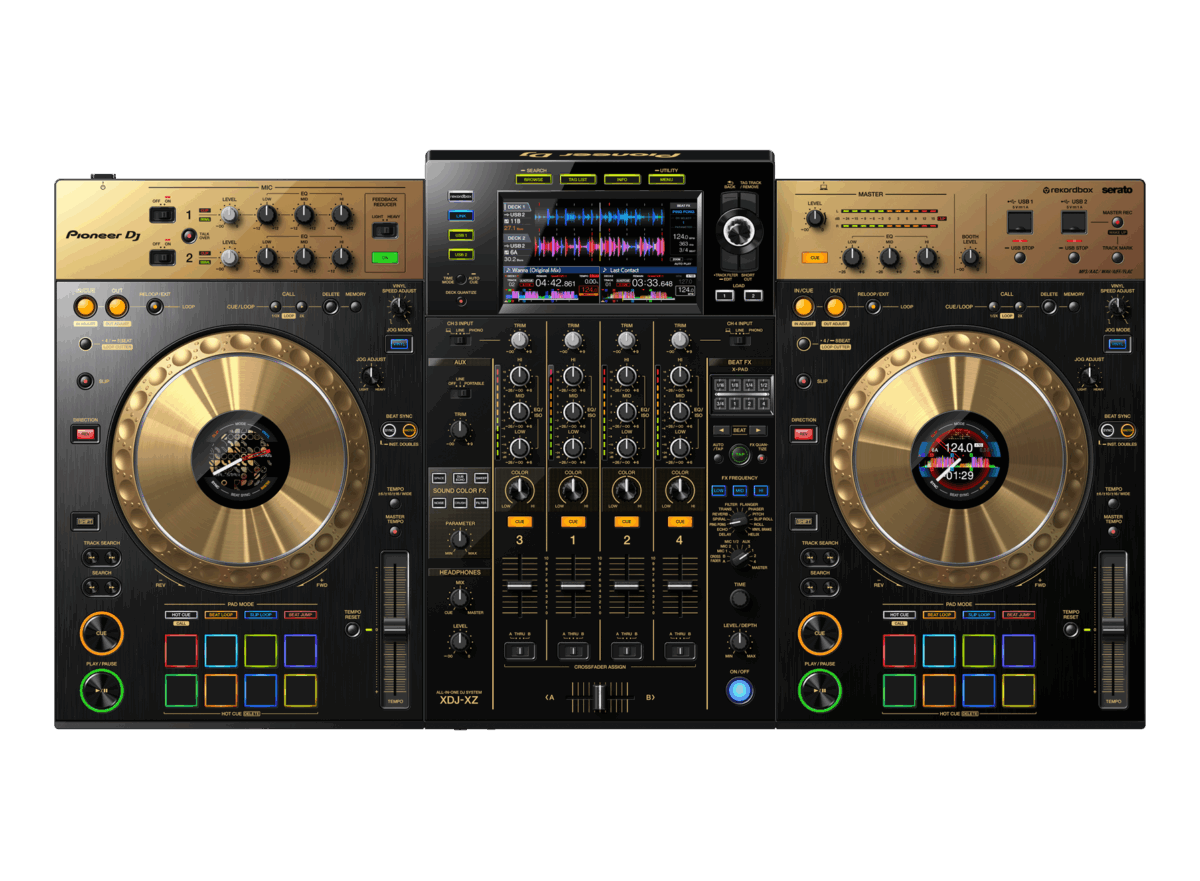Flip the CH 3 INPUT selector switch

click(459, 341)
